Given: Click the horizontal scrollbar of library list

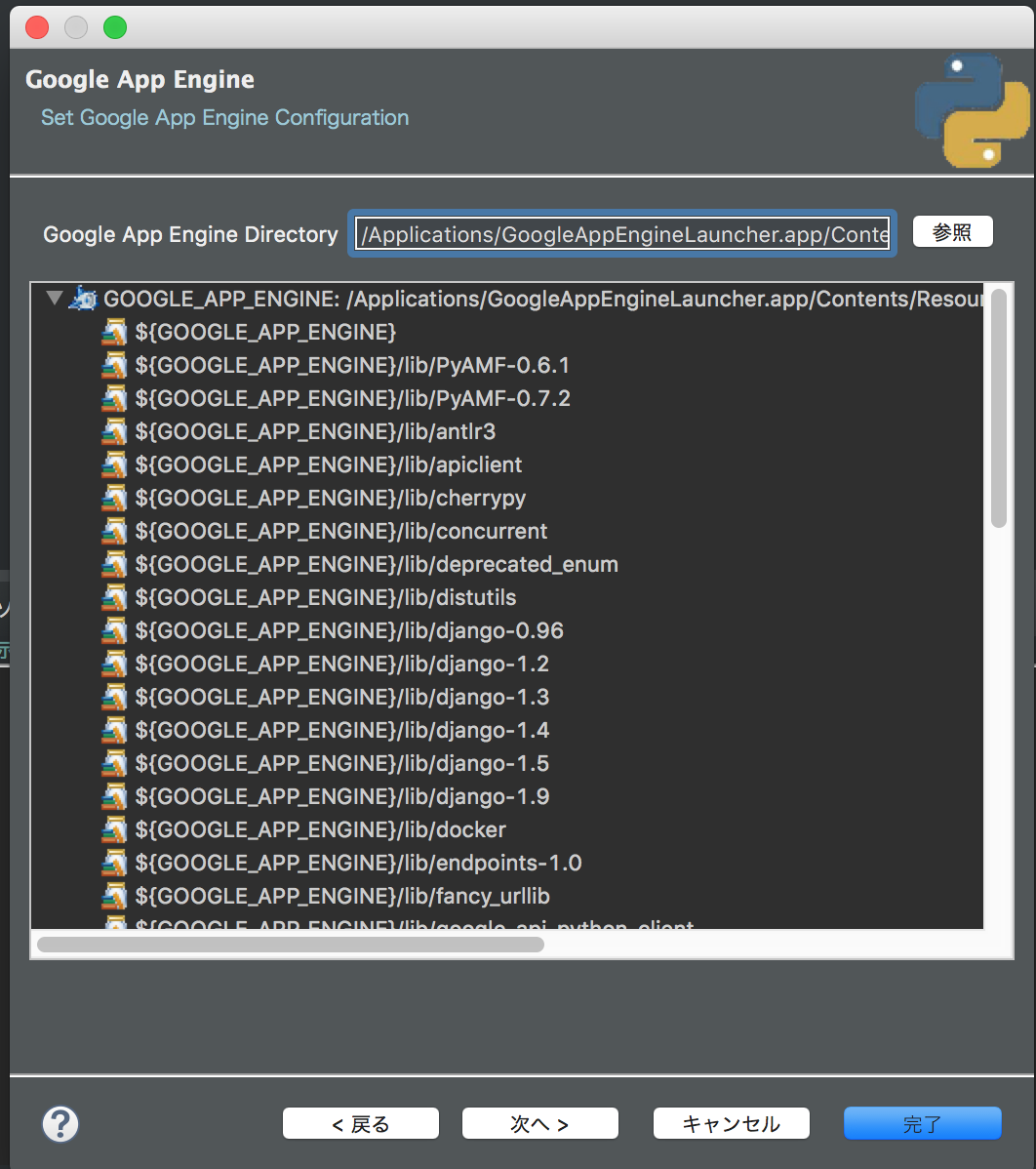Looking at the screenshot, I should point(291,945).
